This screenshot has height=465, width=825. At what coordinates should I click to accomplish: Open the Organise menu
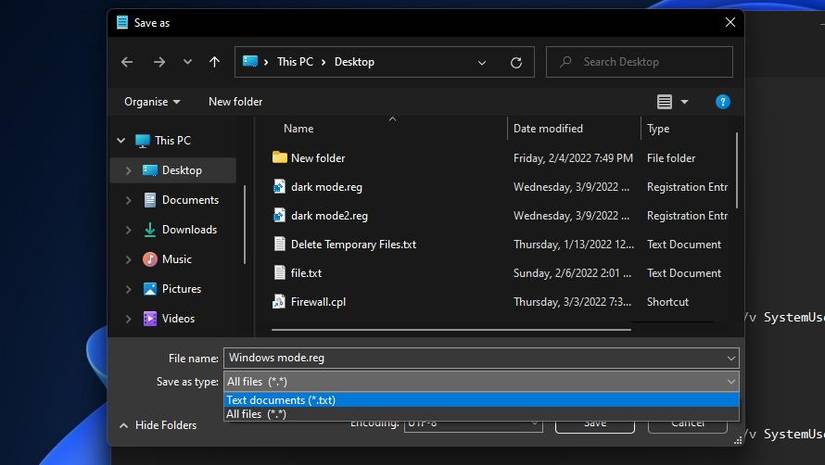[152, 102]
